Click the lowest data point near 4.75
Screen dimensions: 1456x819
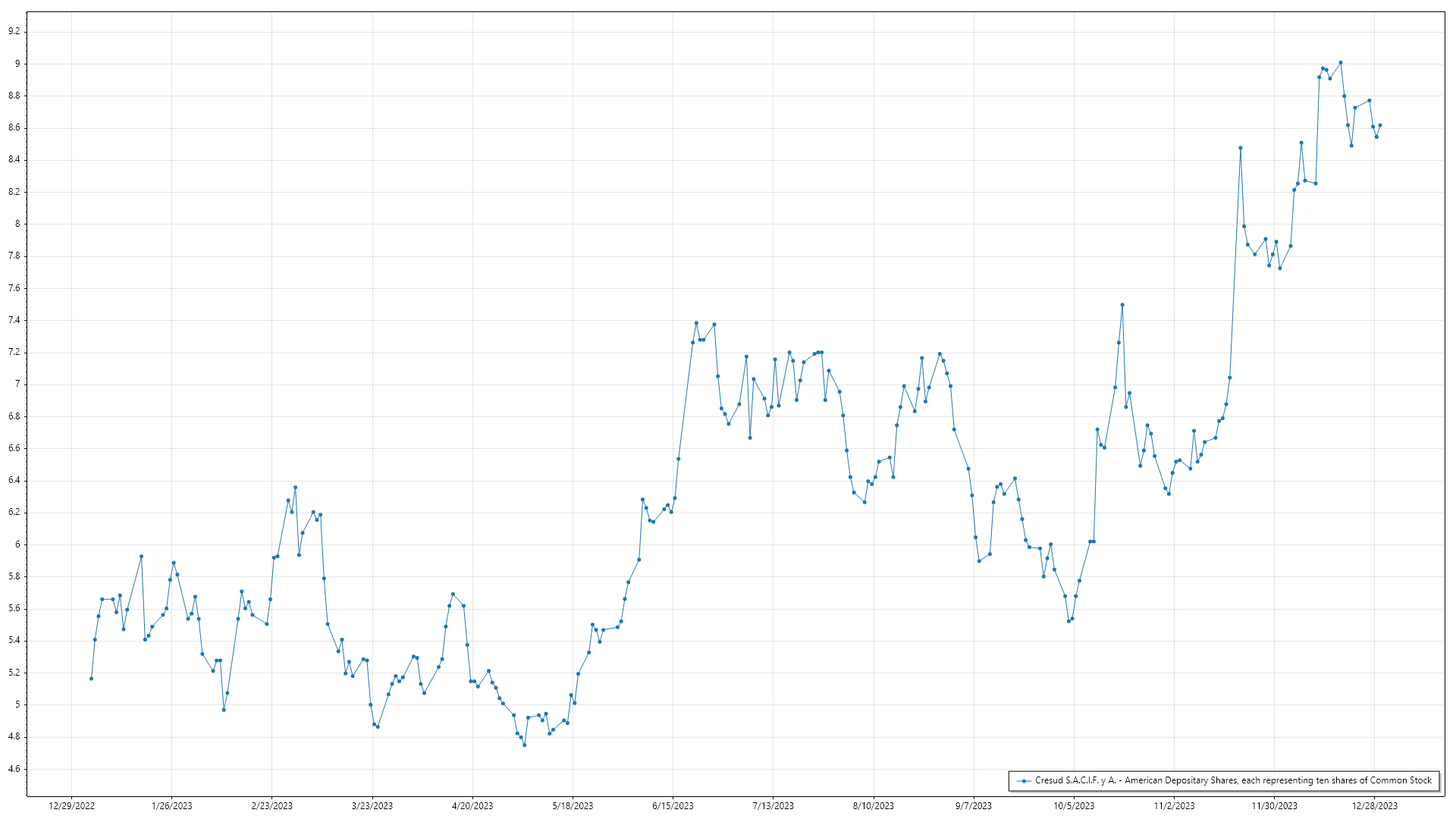click(524, 745)
